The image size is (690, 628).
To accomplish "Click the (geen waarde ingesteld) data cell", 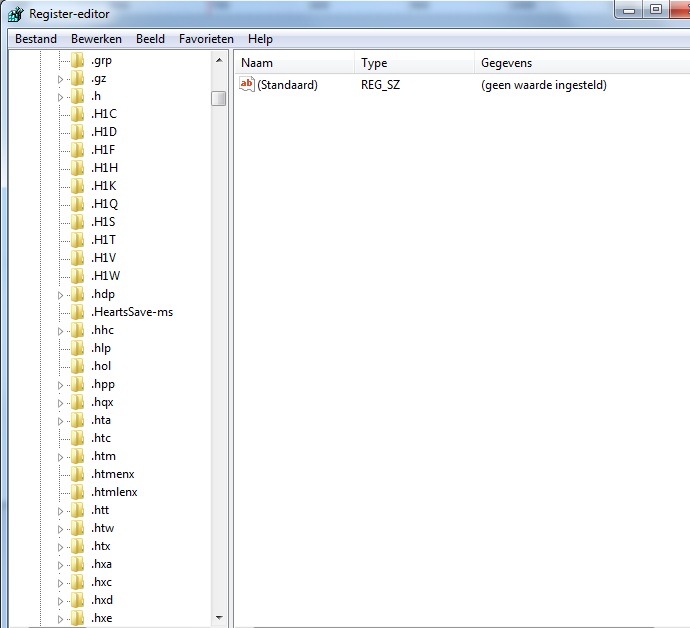I will click(x=544, y=84).
